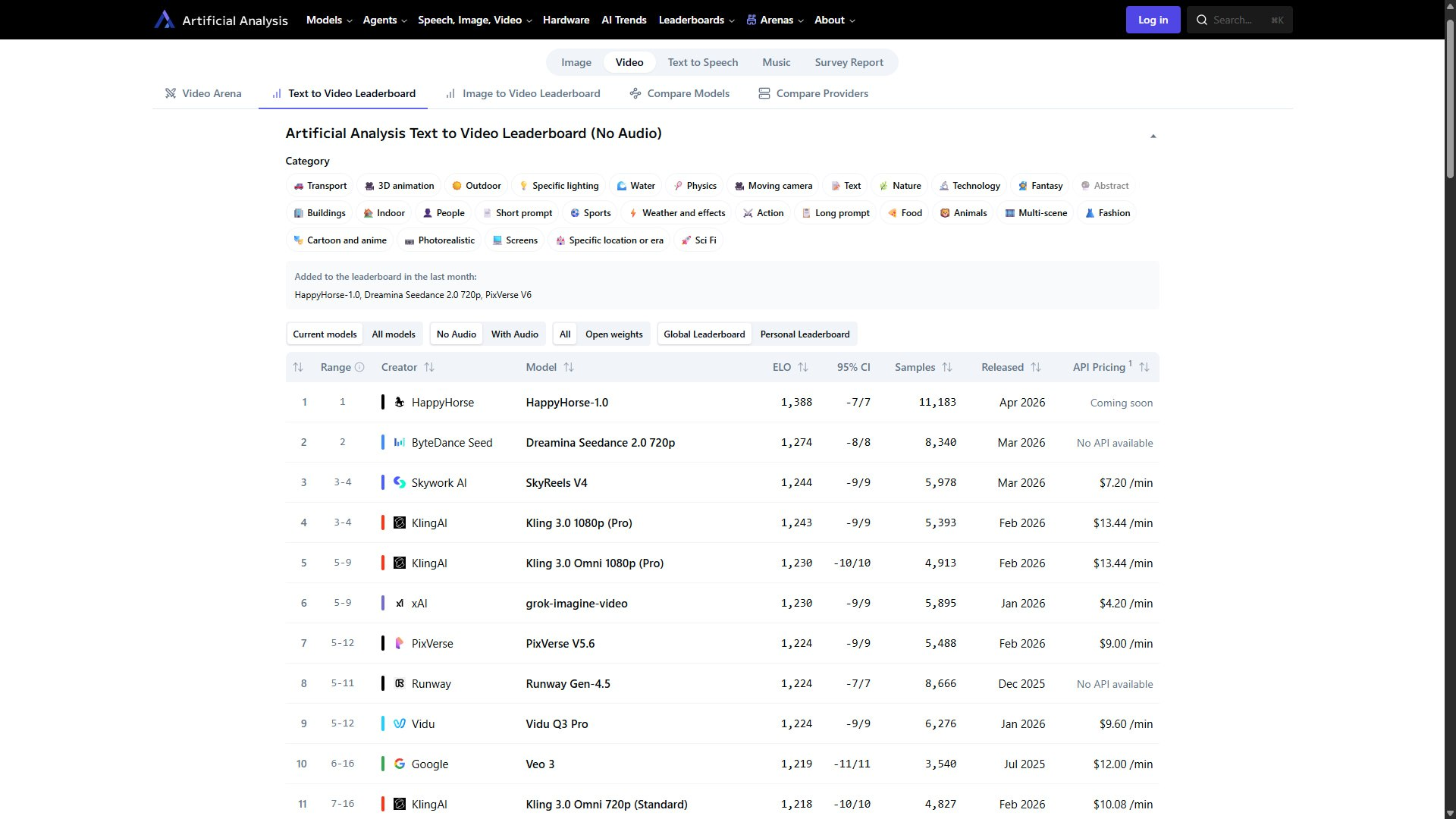The width and height of the screenshot is (1456, 819).
Task: Open HappyHorse-1.0 model link
Action: pyautogui.click(x=567, y=403)
